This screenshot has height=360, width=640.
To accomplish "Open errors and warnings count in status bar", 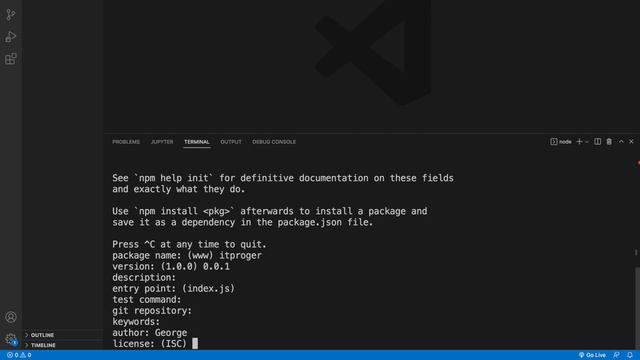I will (x=19, y=355).
